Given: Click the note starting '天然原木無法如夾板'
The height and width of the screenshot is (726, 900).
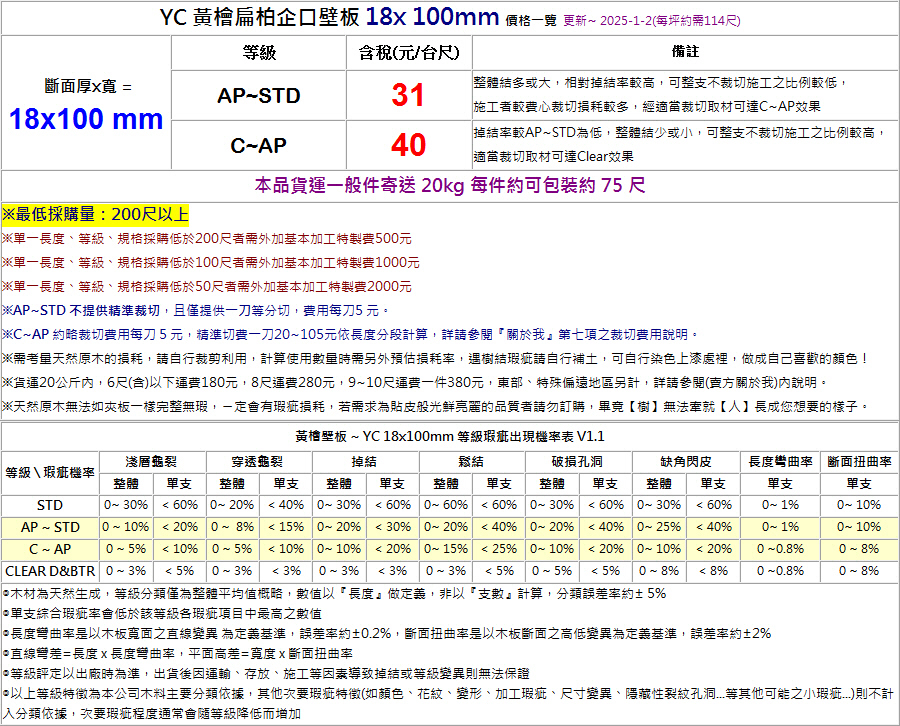Looking at the screenshot, I should [x=436, y=407].
